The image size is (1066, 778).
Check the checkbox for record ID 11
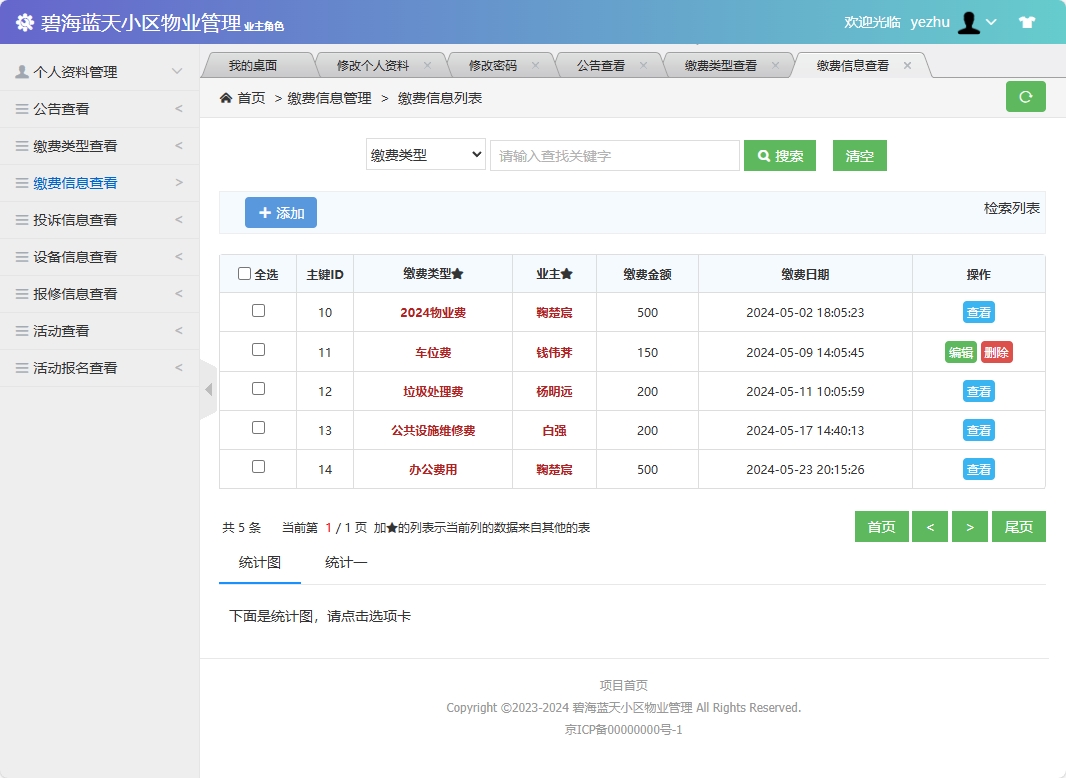coord(257,351)
